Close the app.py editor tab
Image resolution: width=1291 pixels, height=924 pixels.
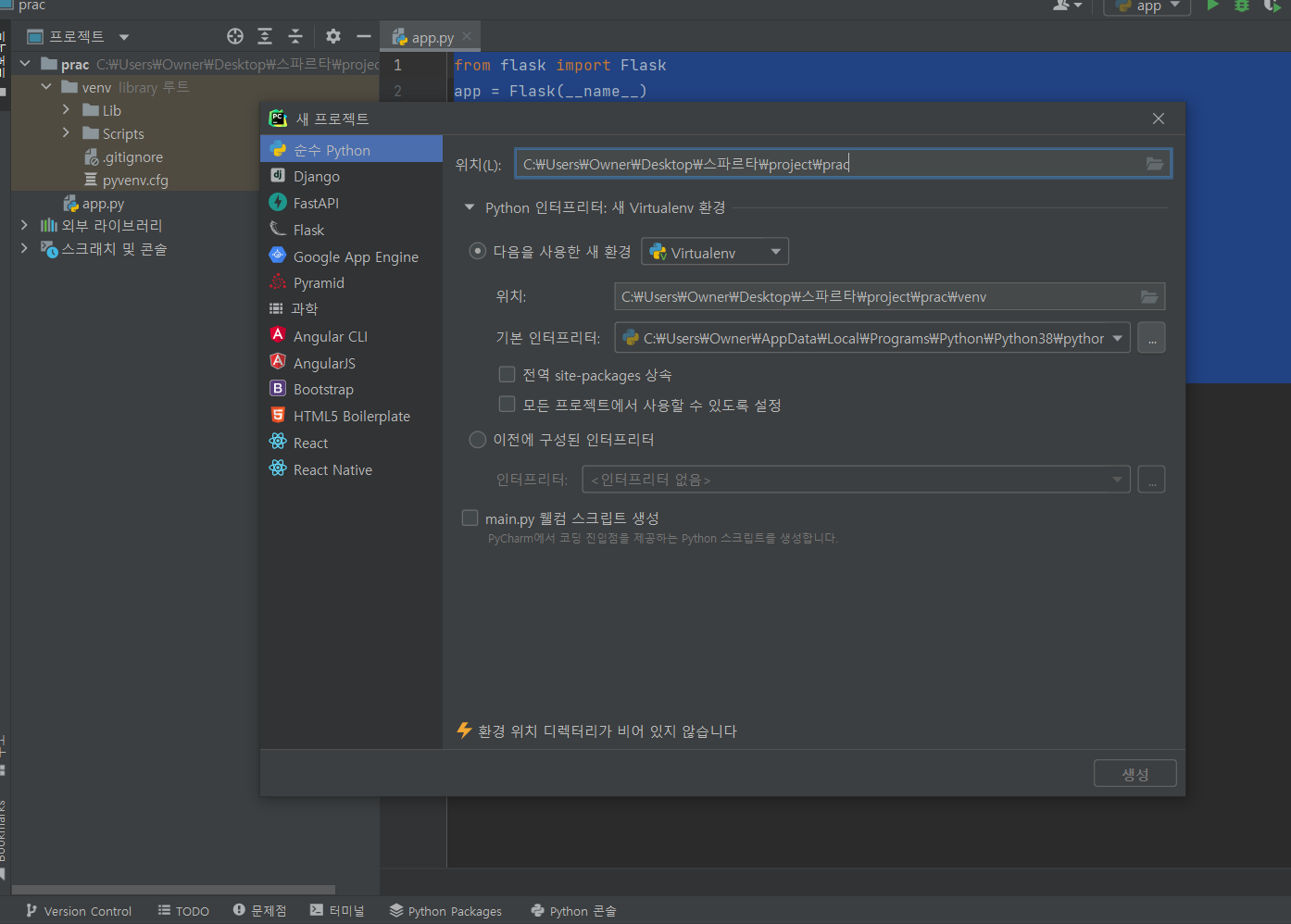click(x=467, y=36)
